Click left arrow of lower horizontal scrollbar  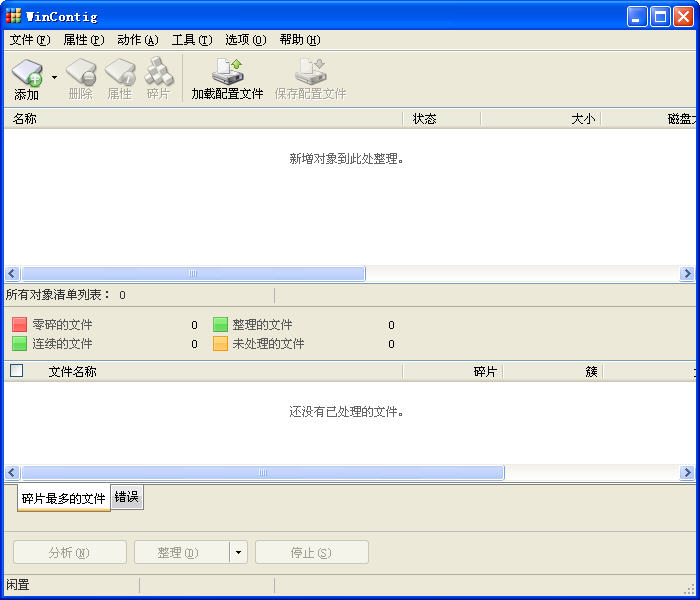[12, 472]
